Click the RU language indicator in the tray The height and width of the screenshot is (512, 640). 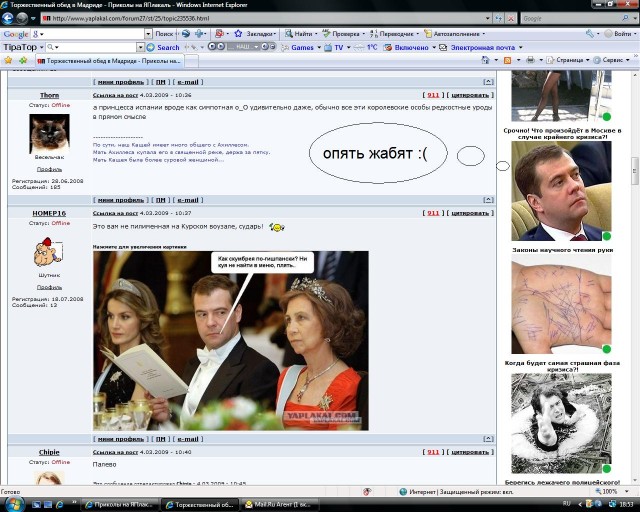567,504
